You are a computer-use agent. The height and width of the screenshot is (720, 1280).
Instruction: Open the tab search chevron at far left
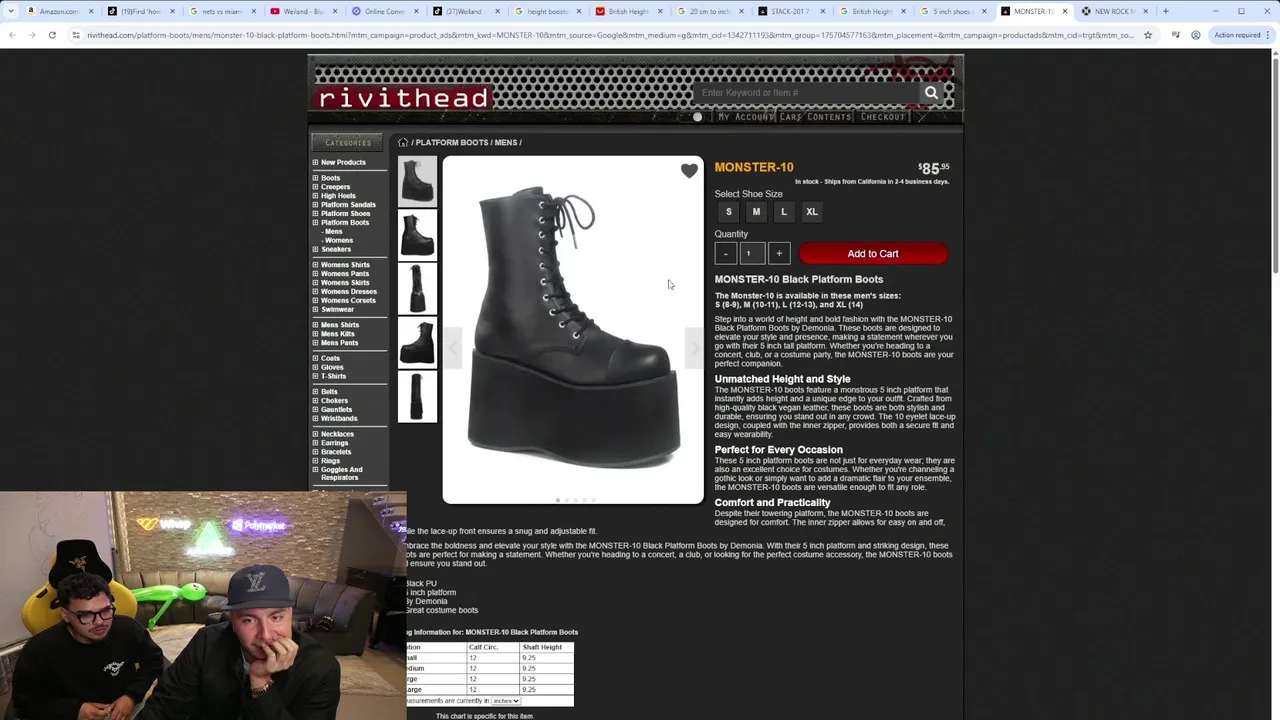(11, 11)
